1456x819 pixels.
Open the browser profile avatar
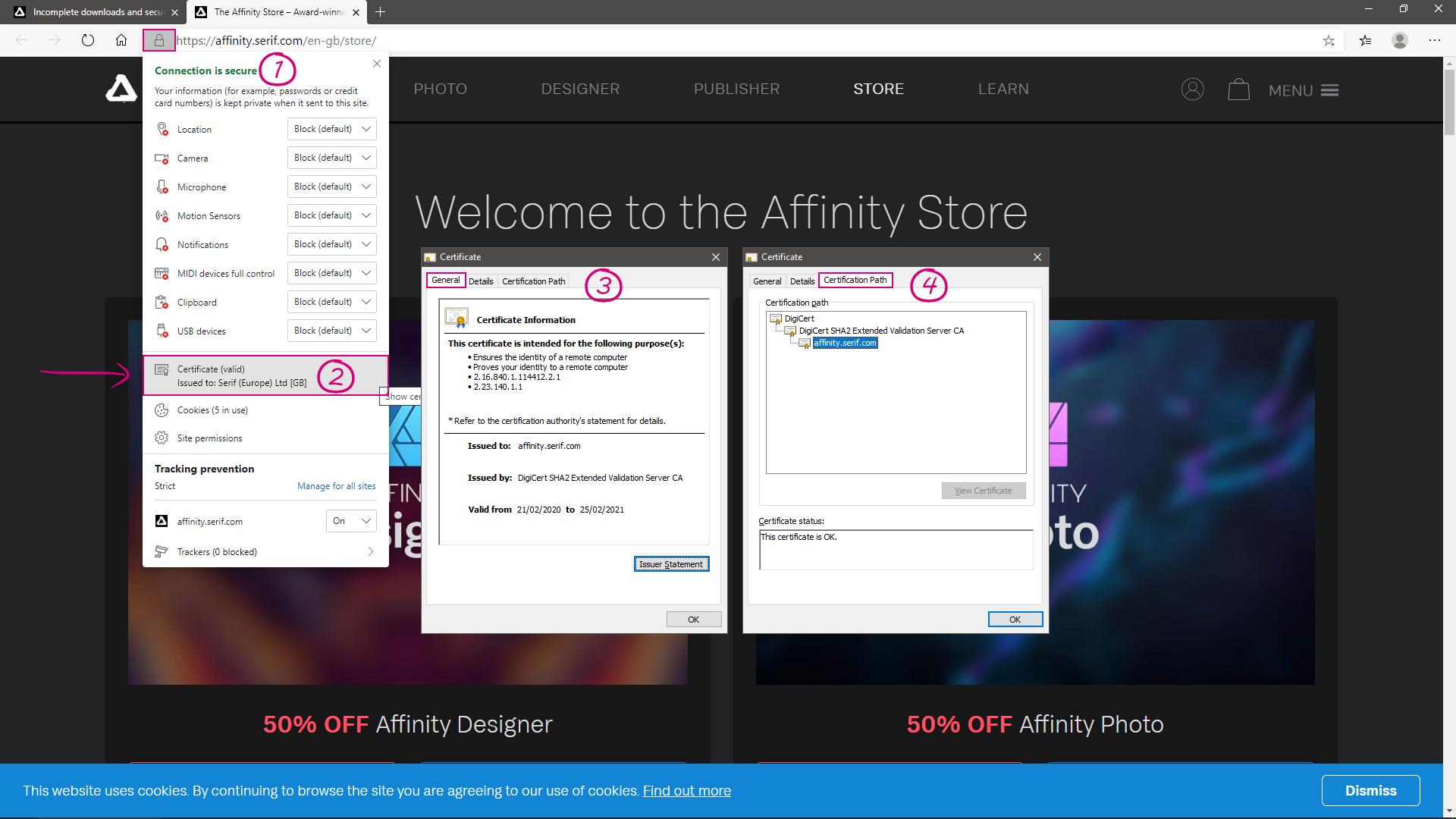tap(1400, 41)
